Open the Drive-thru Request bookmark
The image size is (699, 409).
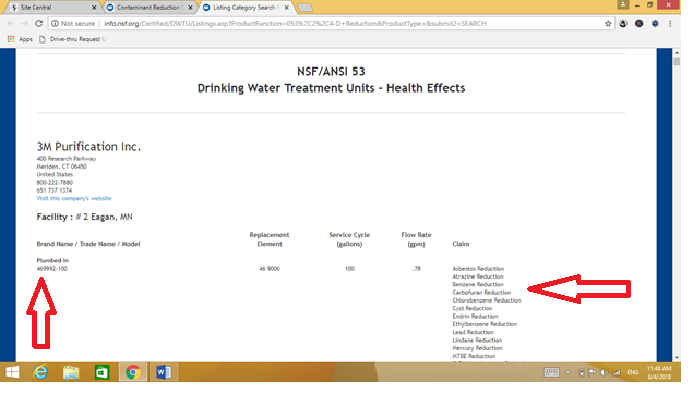pyautogui.click(x=73, y=39)
